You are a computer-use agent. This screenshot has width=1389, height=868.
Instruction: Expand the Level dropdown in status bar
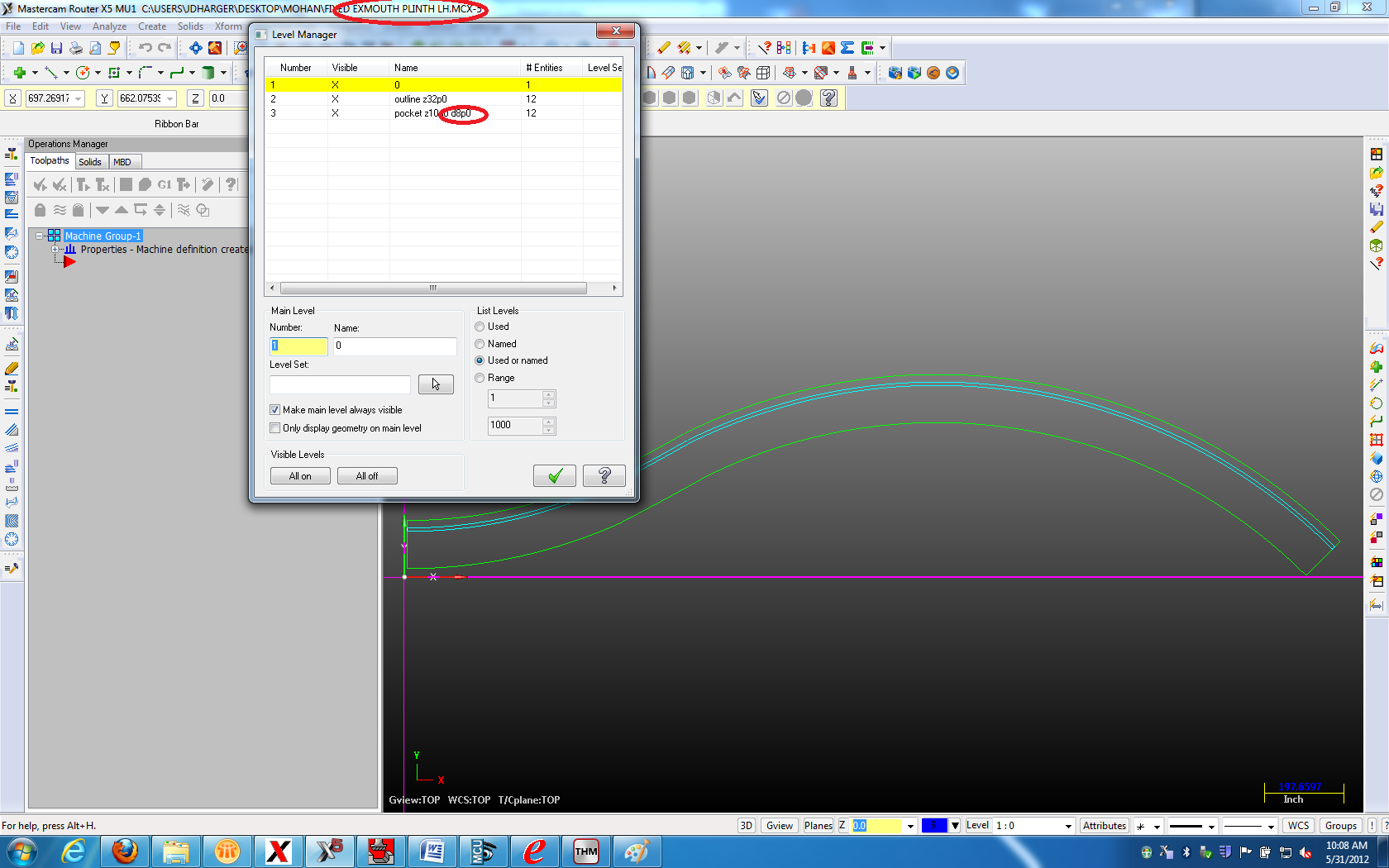(x=1068, y=826)
